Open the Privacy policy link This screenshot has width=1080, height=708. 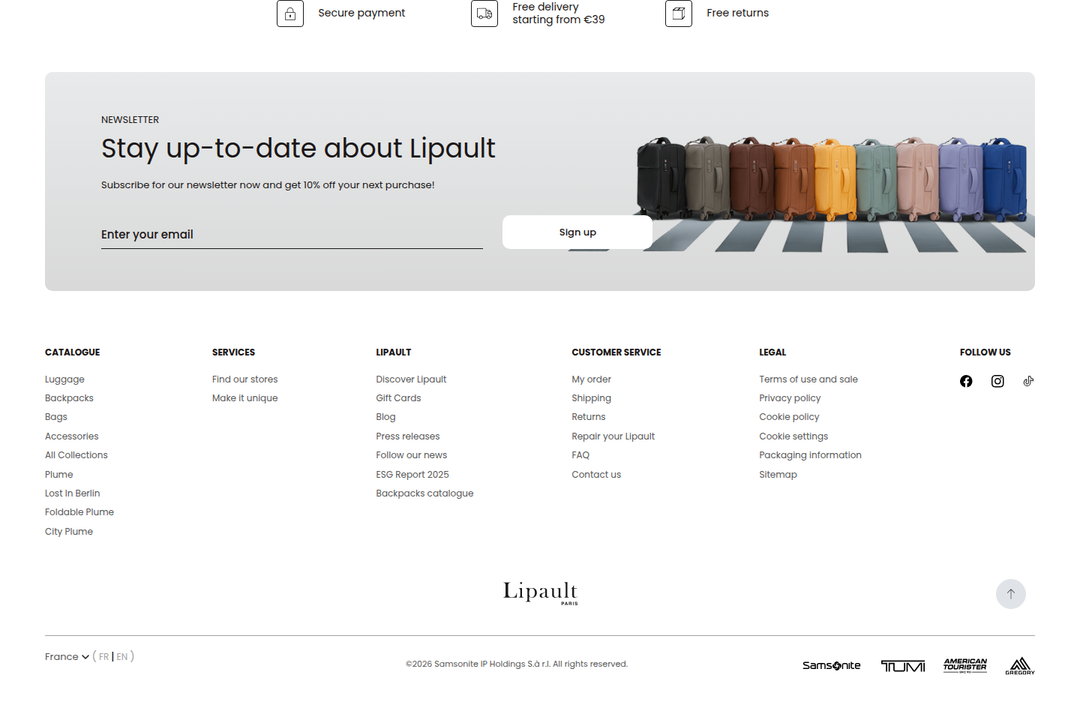(790, 398)
